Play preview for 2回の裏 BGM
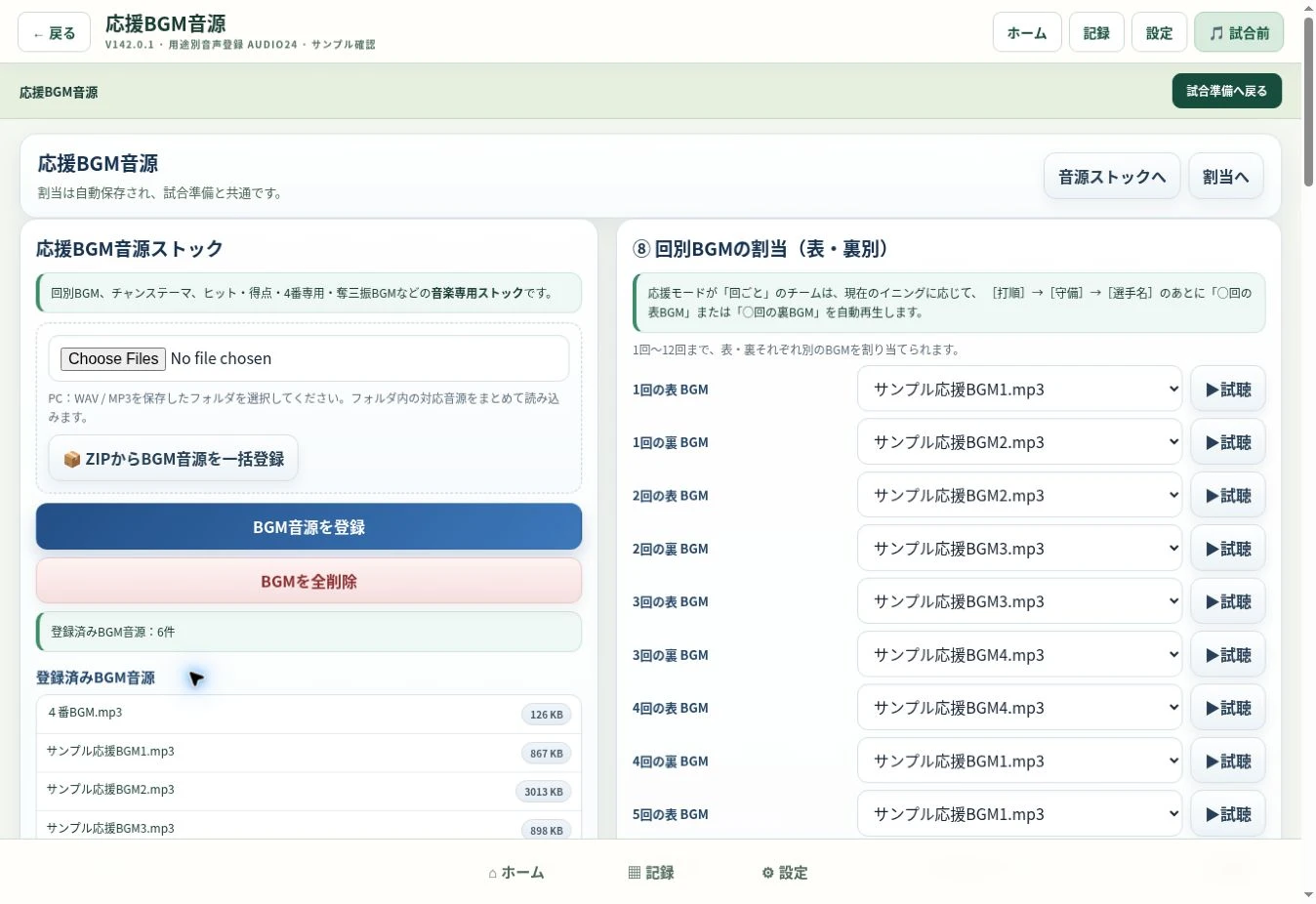Image resolution: width=1316 pixels, height=904 pixels. coord(1227,549)
